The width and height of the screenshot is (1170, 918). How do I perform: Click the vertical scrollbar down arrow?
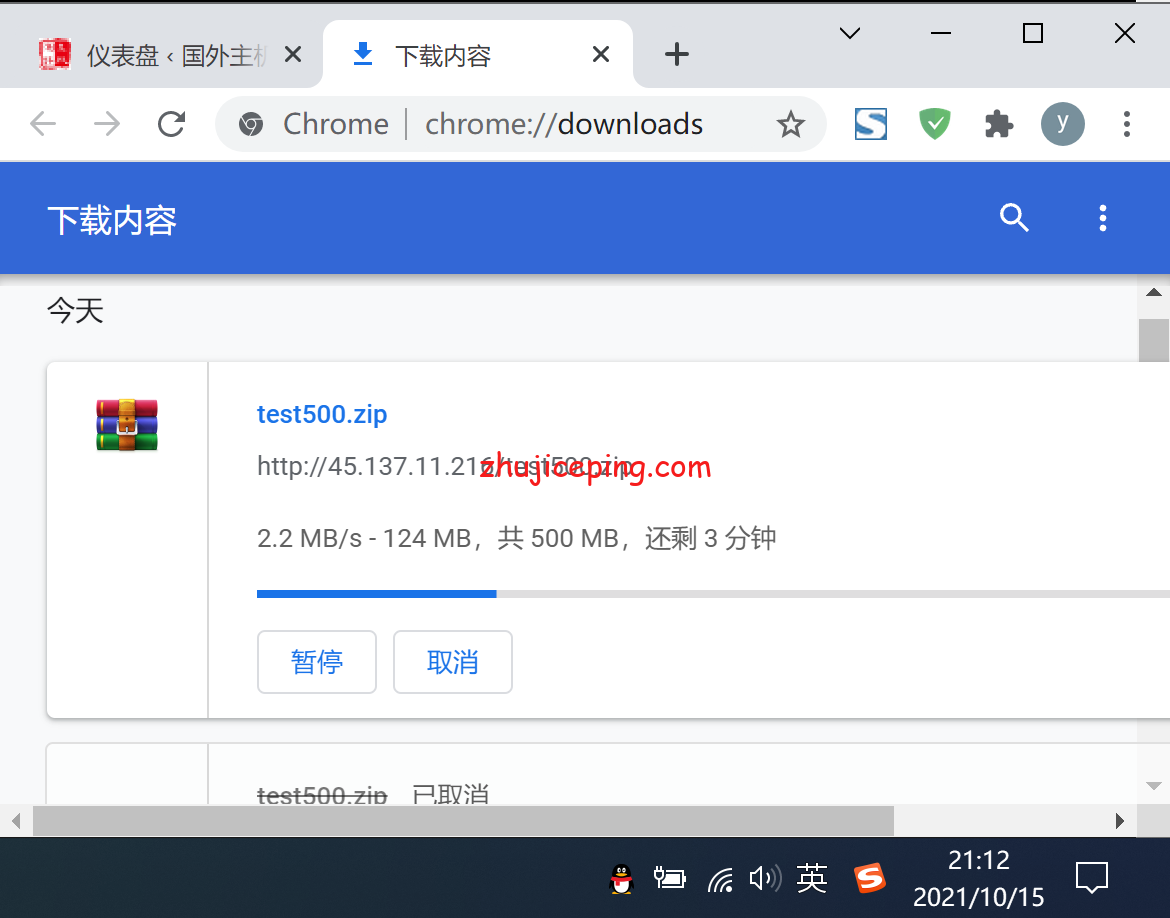tap(1154, 786)
